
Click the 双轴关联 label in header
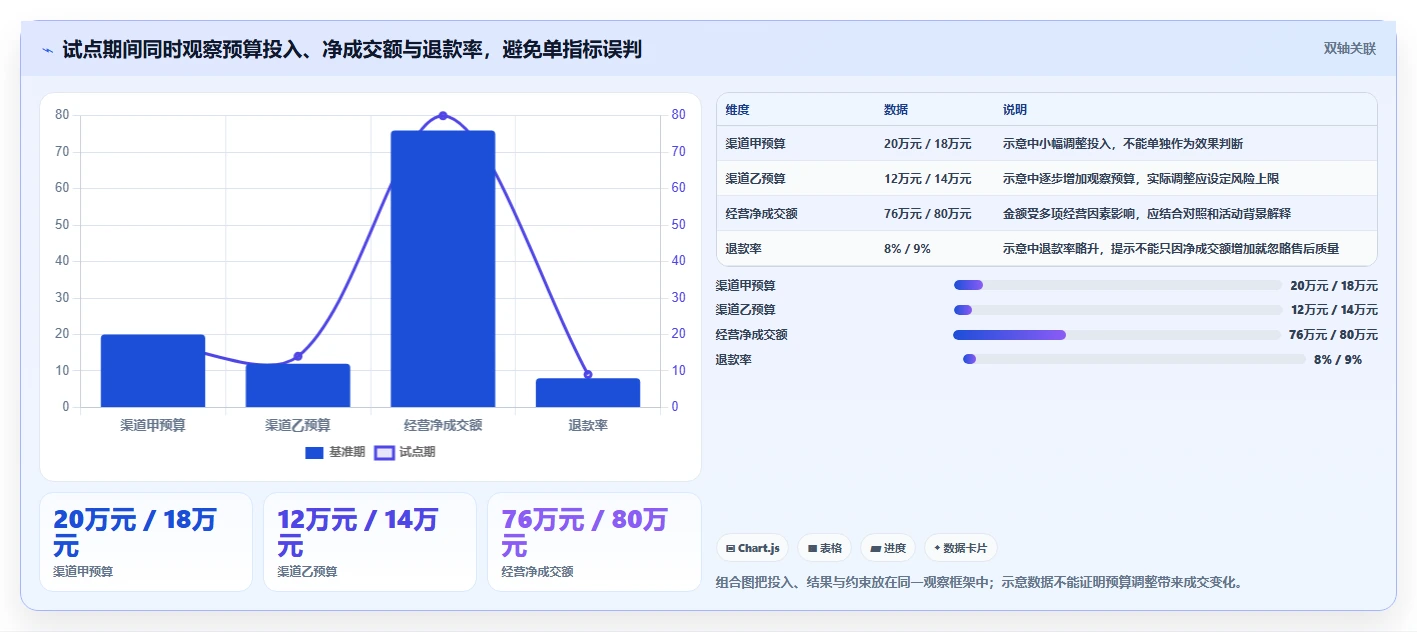(1350, 49)
